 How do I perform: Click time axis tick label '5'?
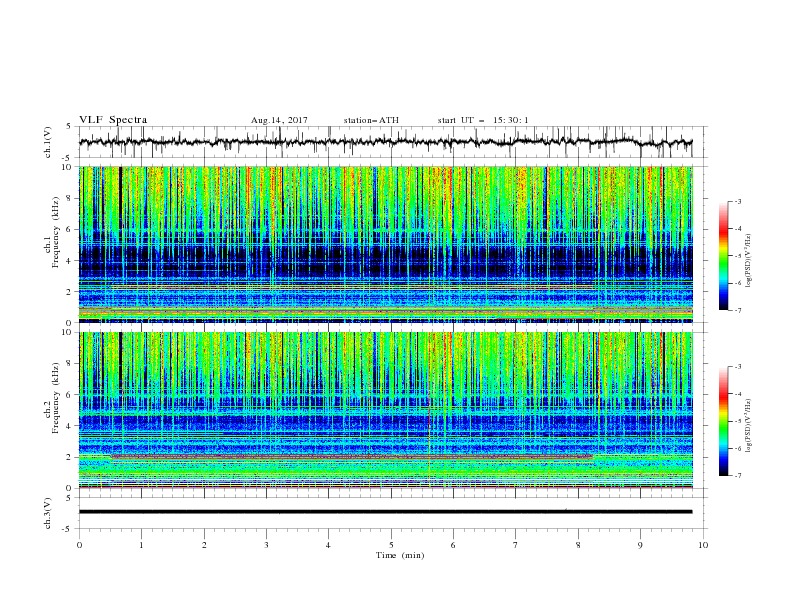pos(391,545)
